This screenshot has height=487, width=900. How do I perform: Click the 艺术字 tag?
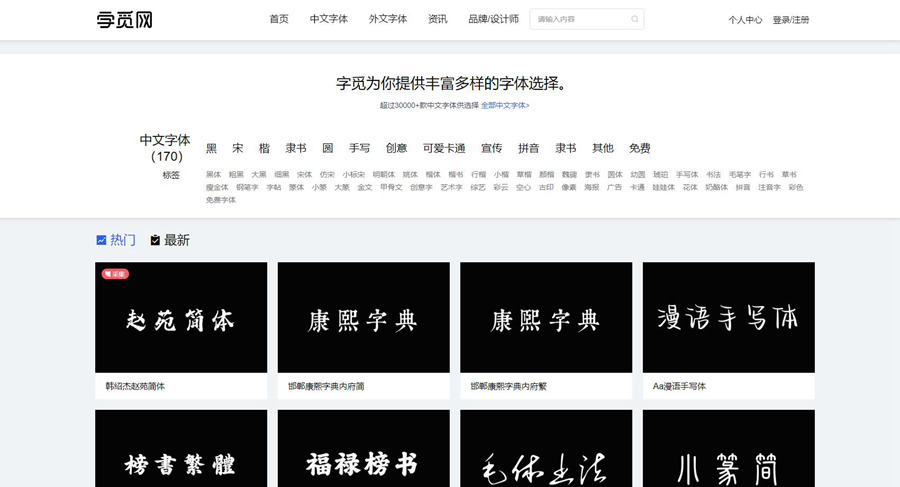pyautogui.click(x=452, y=187)
